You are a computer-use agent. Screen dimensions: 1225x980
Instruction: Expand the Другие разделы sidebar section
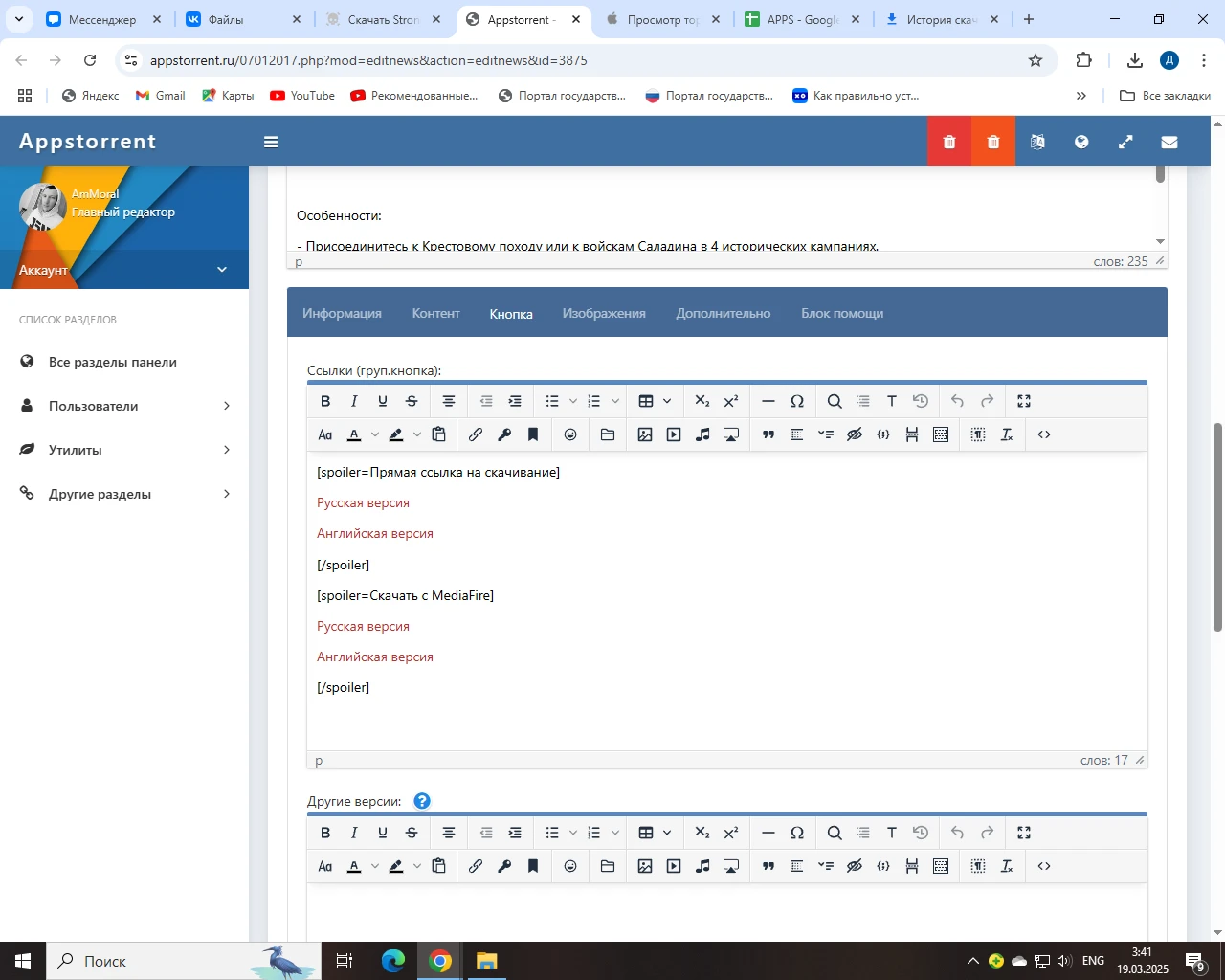(x=124, y=494)
